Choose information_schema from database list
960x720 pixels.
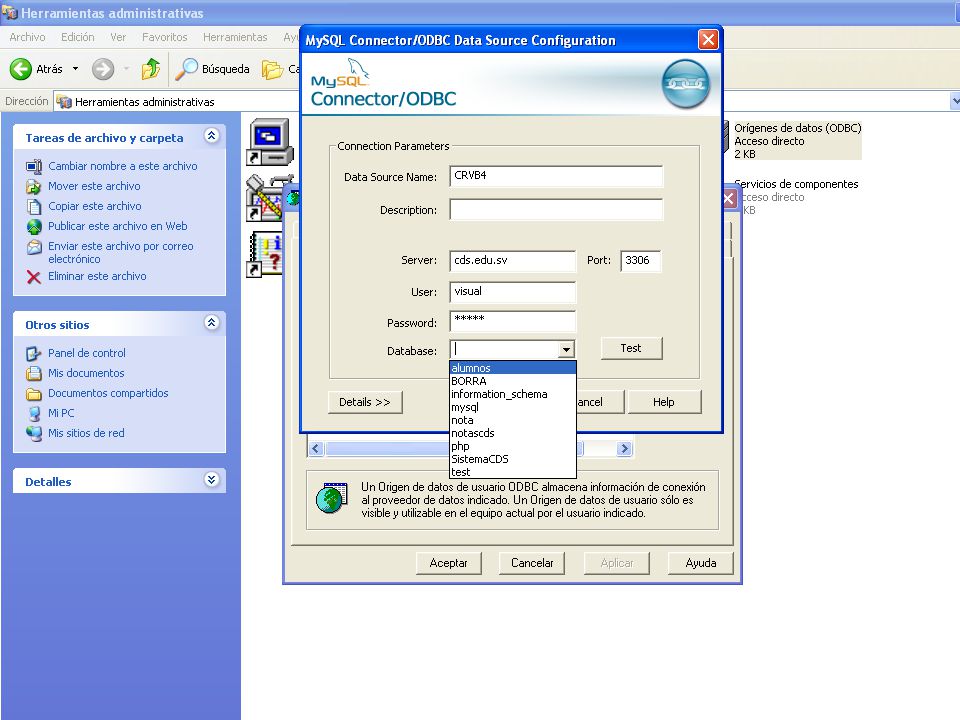tap(512, 394)
